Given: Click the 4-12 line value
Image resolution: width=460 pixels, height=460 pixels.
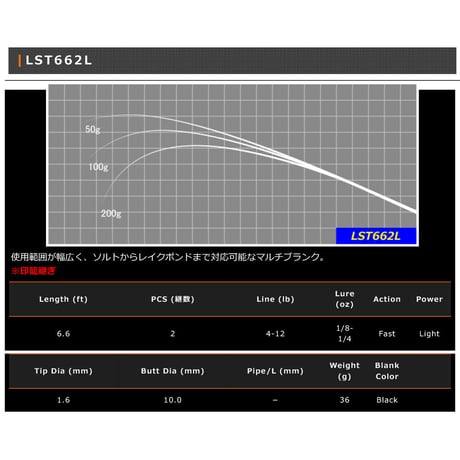Looking at the screenshot, I should pos(275,334).
